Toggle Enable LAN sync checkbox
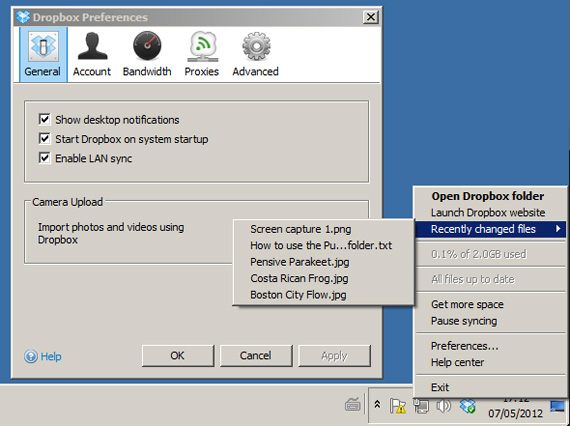570x426 pixels. pyautogui.click(x=44, y=158)
